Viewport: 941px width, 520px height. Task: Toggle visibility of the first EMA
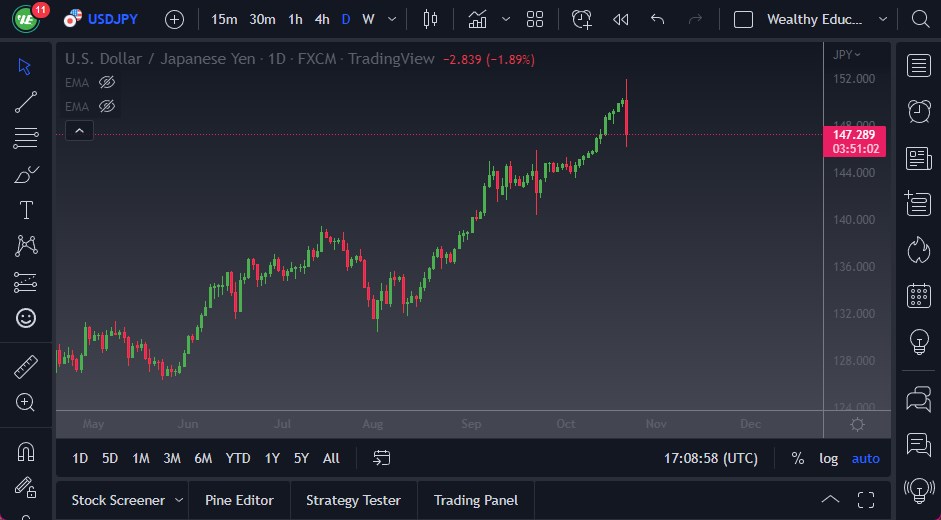[x=107, y=82]
